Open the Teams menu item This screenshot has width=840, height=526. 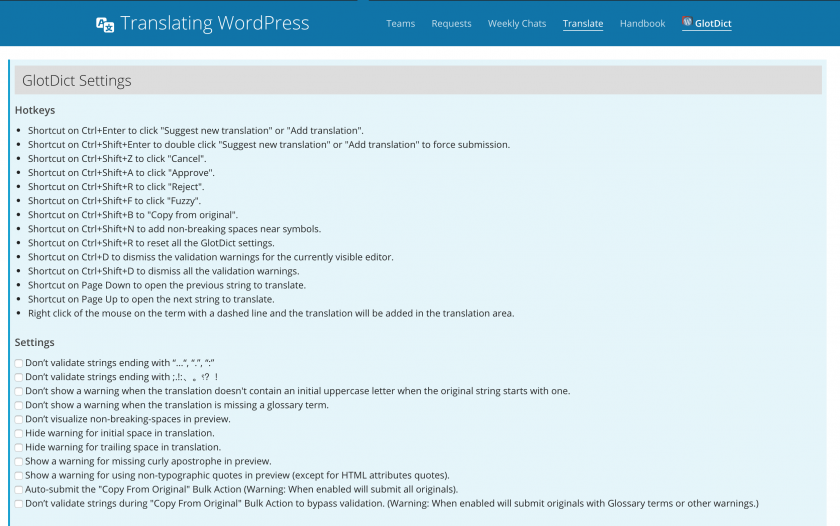(x=400, y=24)
